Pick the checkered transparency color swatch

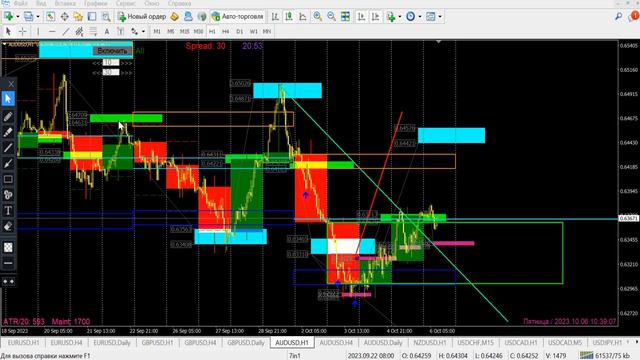8,247
